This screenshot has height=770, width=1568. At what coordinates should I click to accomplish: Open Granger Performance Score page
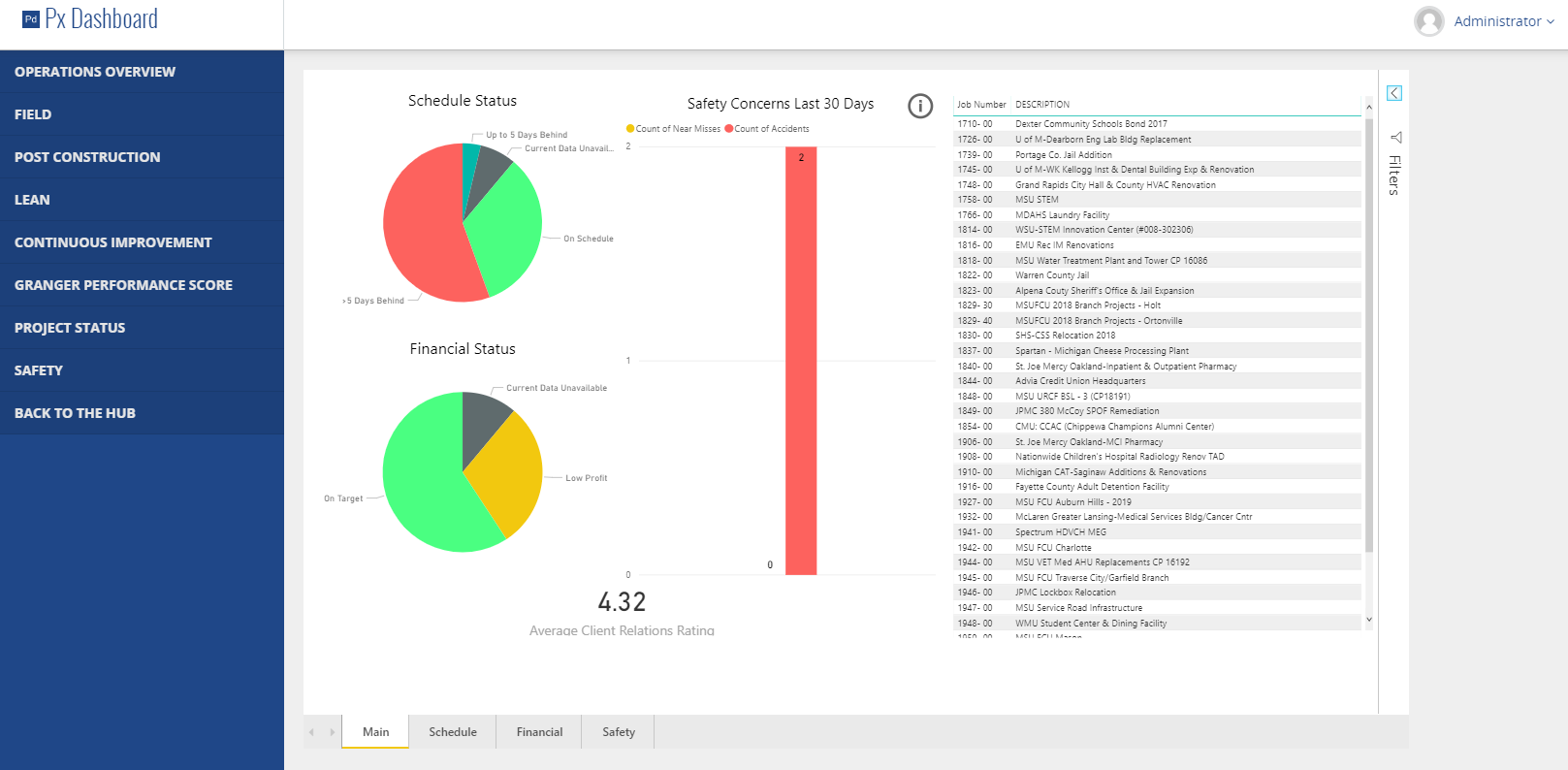click(142, 285)
